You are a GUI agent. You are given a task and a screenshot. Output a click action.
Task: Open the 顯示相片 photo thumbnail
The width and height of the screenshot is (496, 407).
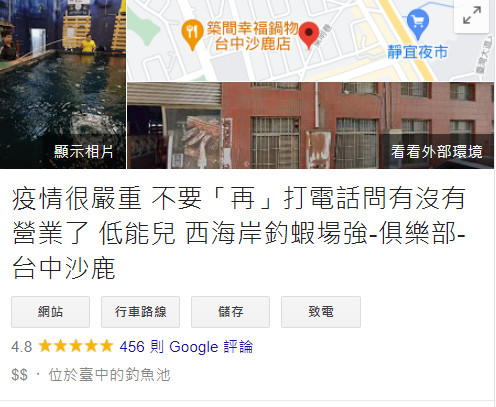(63, 84)
